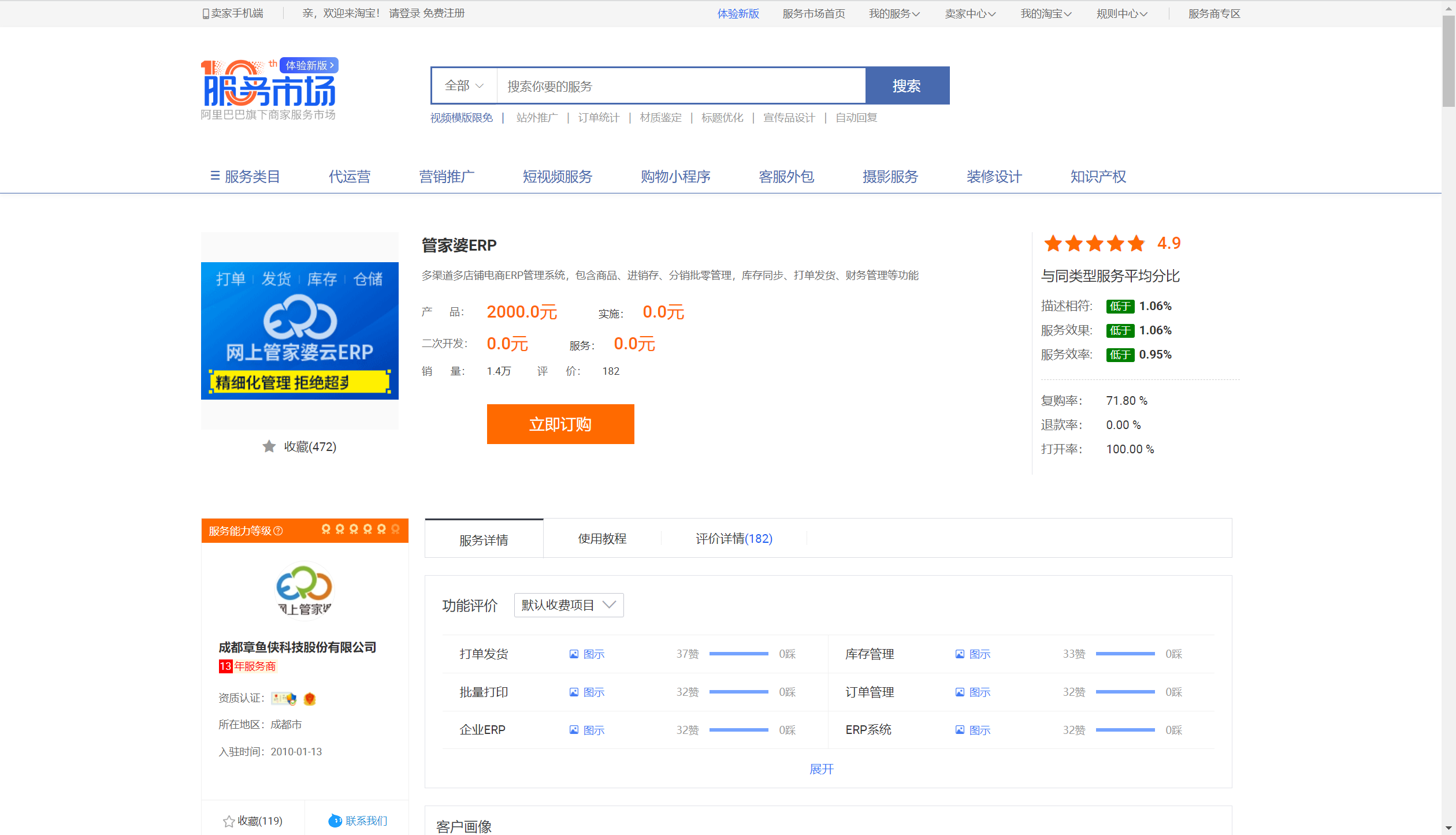Open the 客服外包 navigation item
The width and height of the screenshot is (1456, 835).
point(786,176)
